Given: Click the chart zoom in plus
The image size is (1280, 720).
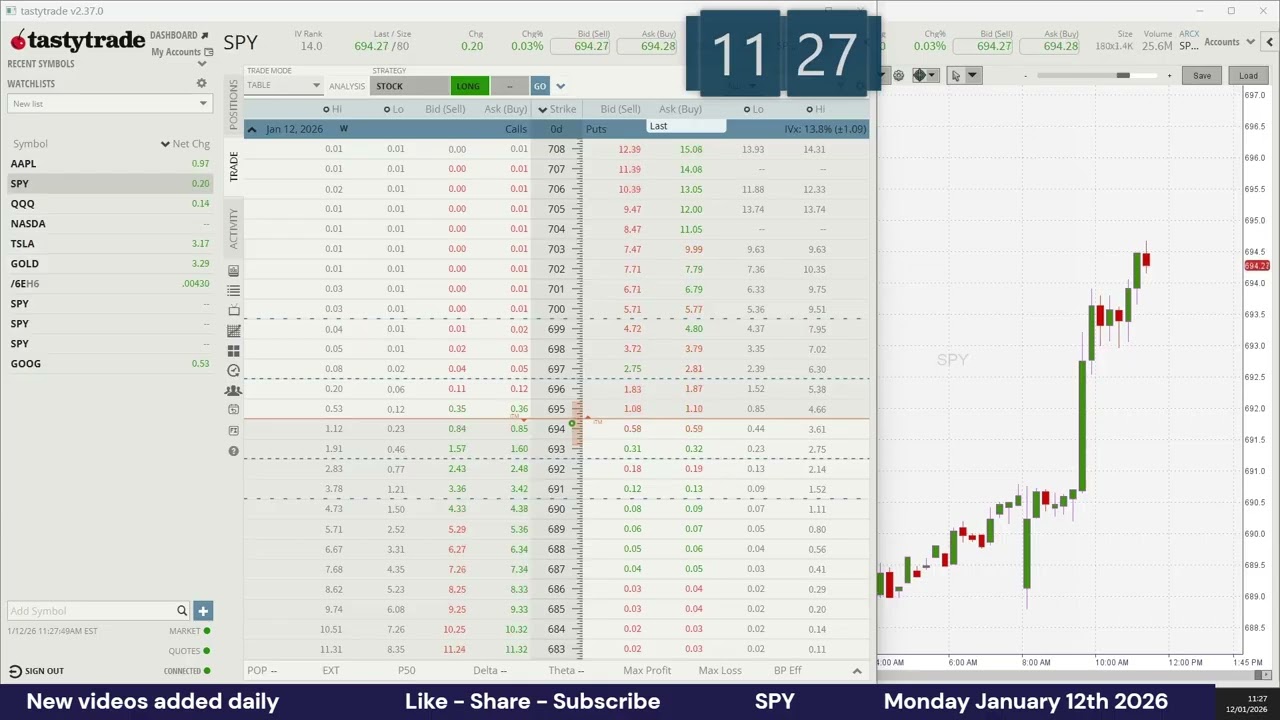Looking at the screenshot, I should click(x=1169, y=76).
